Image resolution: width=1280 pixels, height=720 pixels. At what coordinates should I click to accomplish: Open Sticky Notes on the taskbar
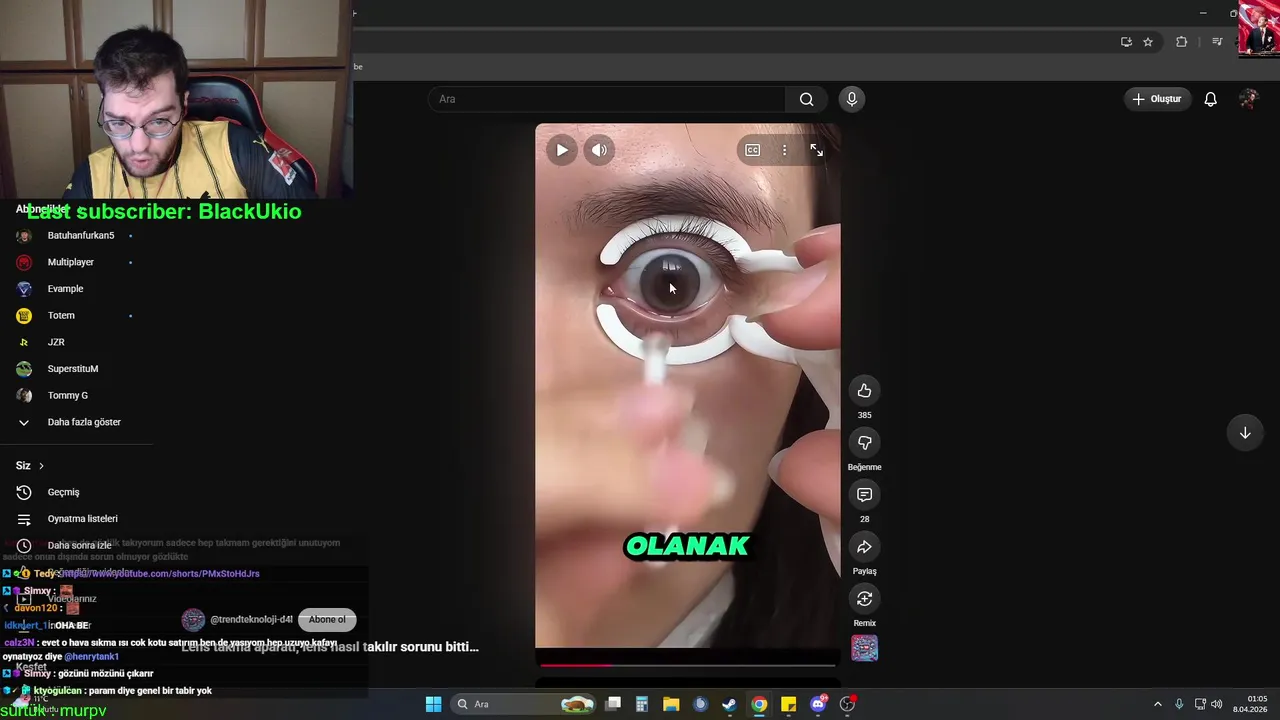click(x=789, y=704)
